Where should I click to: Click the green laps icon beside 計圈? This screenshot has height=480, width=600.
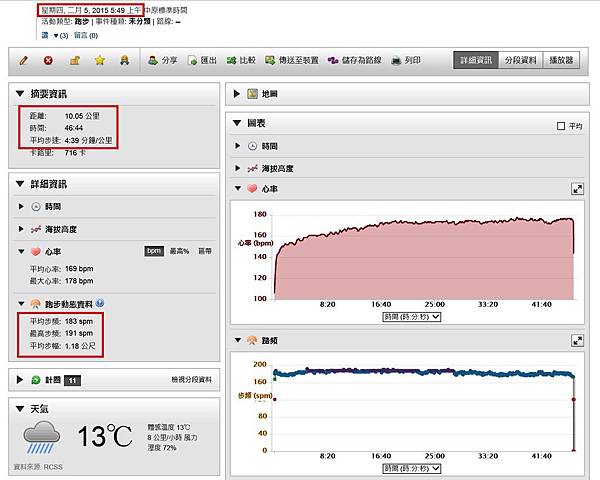pyautogui.click(x=36, y=380)
